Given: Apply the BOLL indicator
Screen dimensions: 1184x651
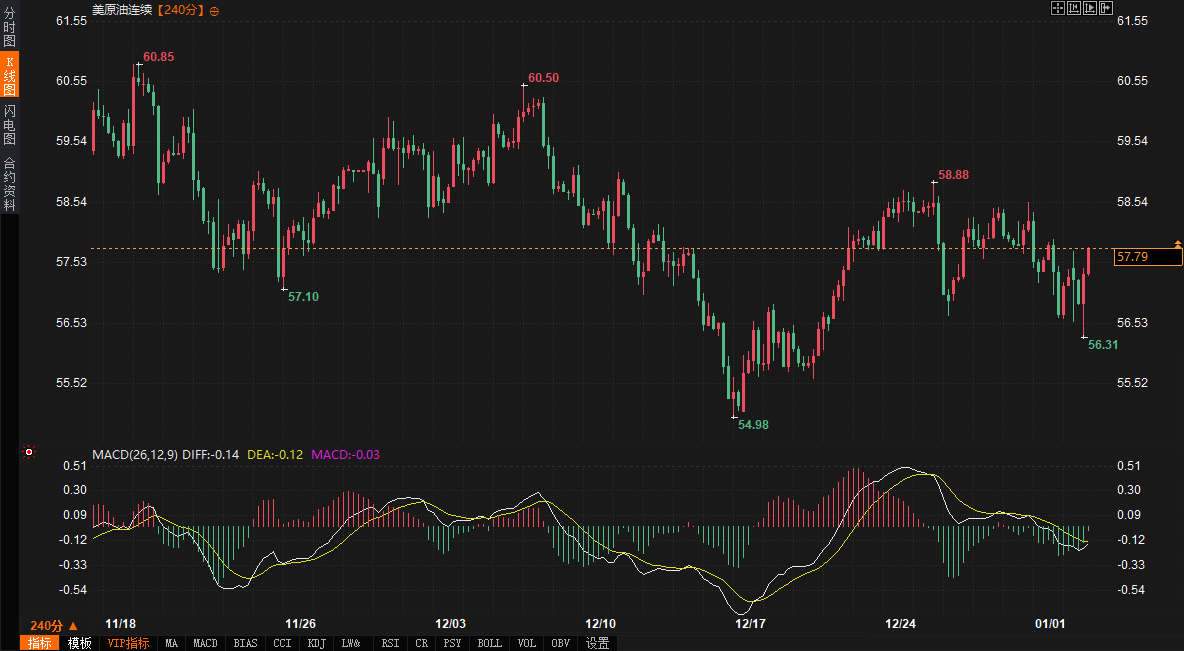Looking at the screenshot, I should [x=489, y=643].
